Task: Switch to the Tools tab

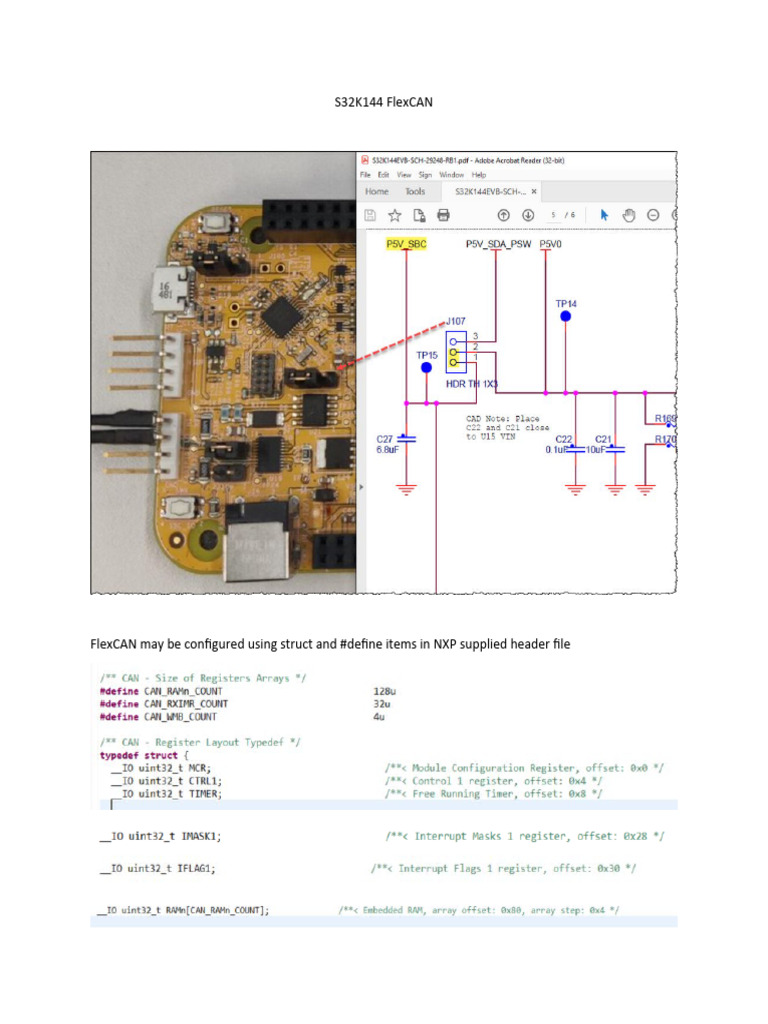Action: [415, 192]
